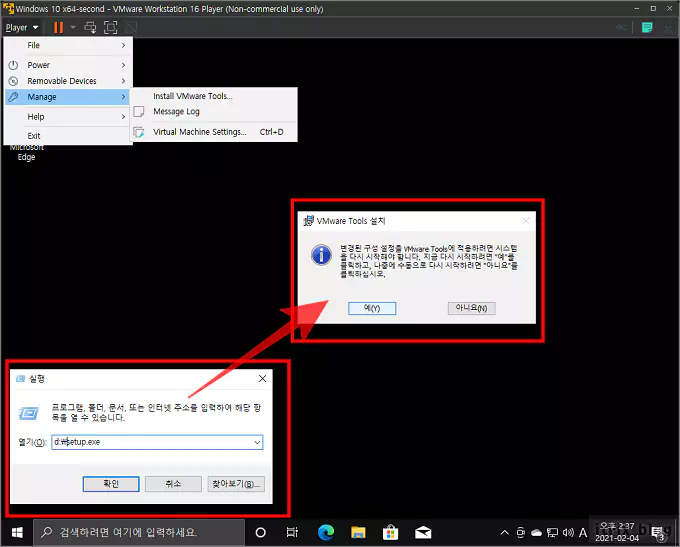The width and height of the screenshot is (680, 547).
Task: Toggle Unity mode icon in toolbar
Action: tap(131, 28)
